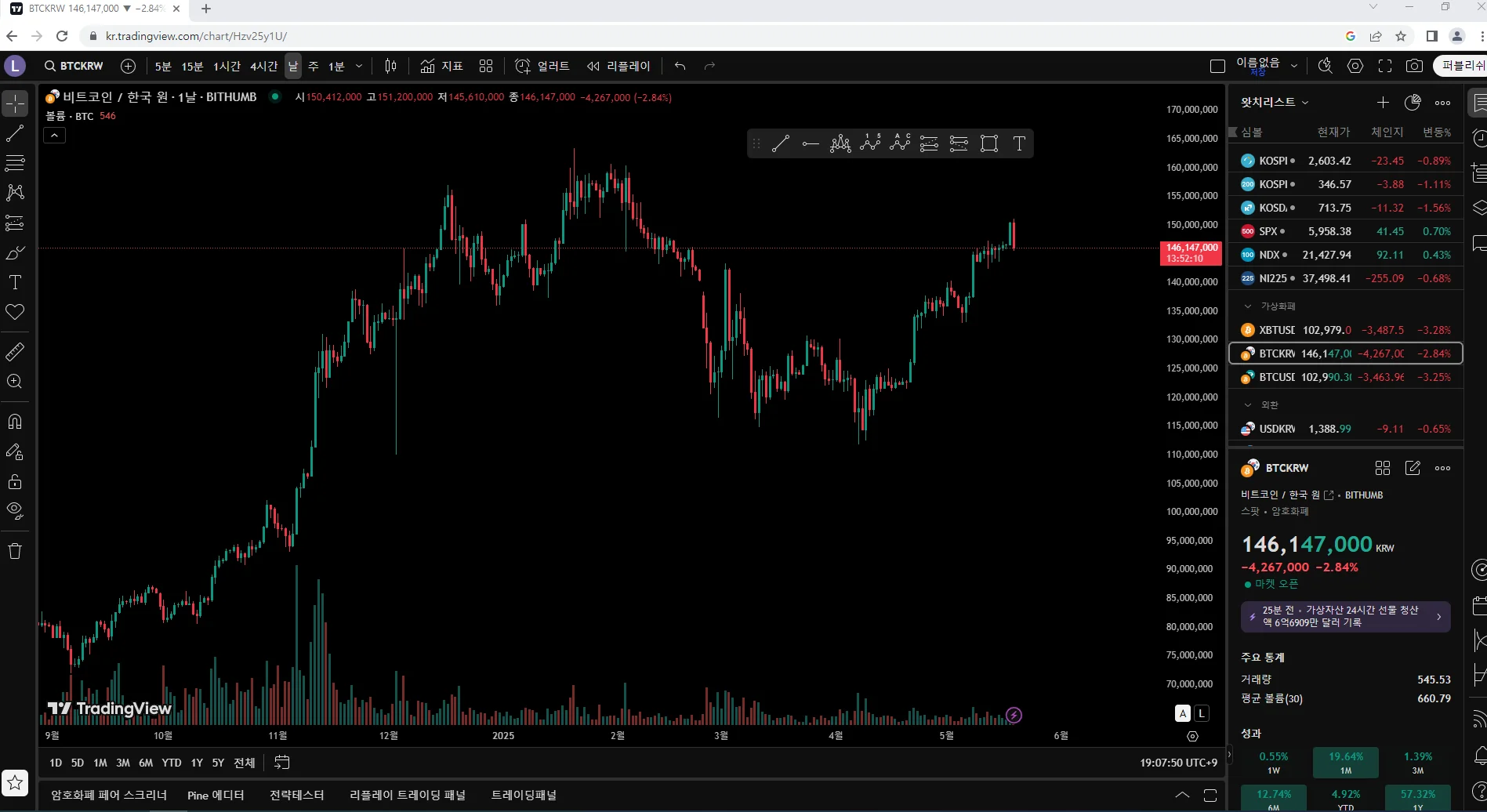Click the zoom in magnifier tool
The image size is (1487, 812).
pos(15,382)
